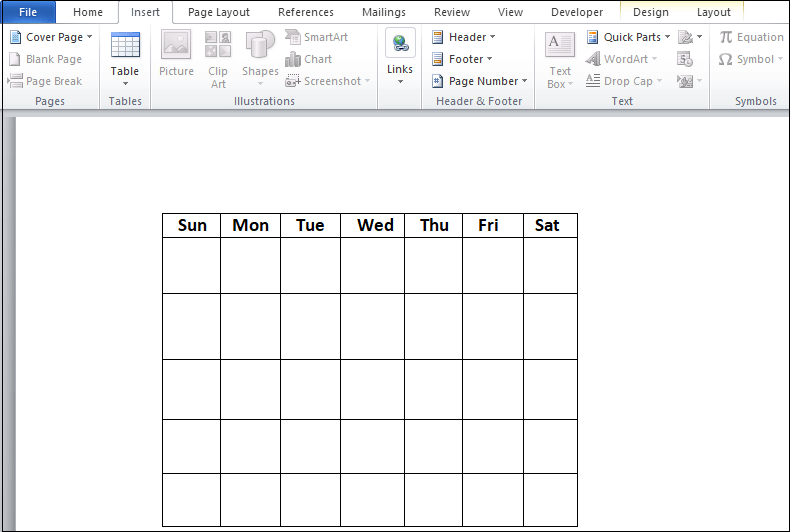Screen dimensions: 790x532
Task: Click the "Sat" header cell
Action: [x=550, y=225]
